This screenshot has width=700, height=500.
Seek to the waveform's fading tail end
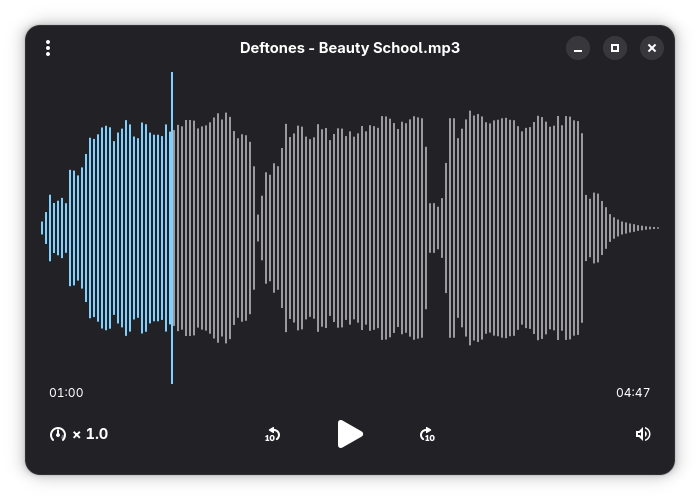(x=636, y=228)
